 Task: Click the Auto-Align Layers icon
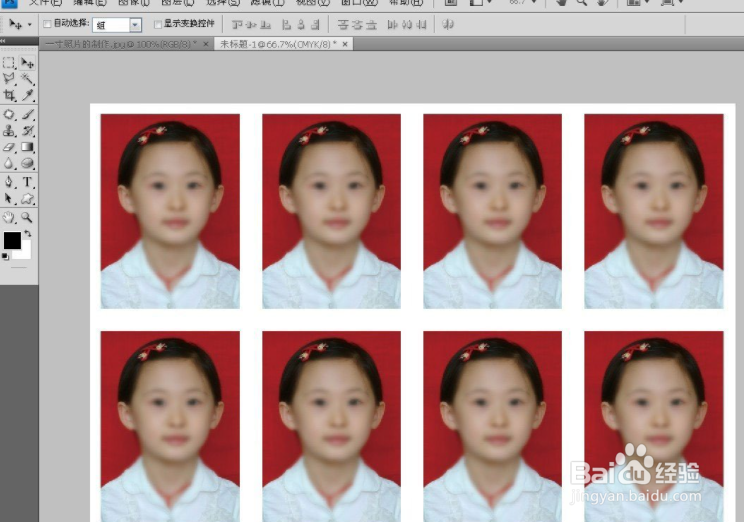point(447,24)
